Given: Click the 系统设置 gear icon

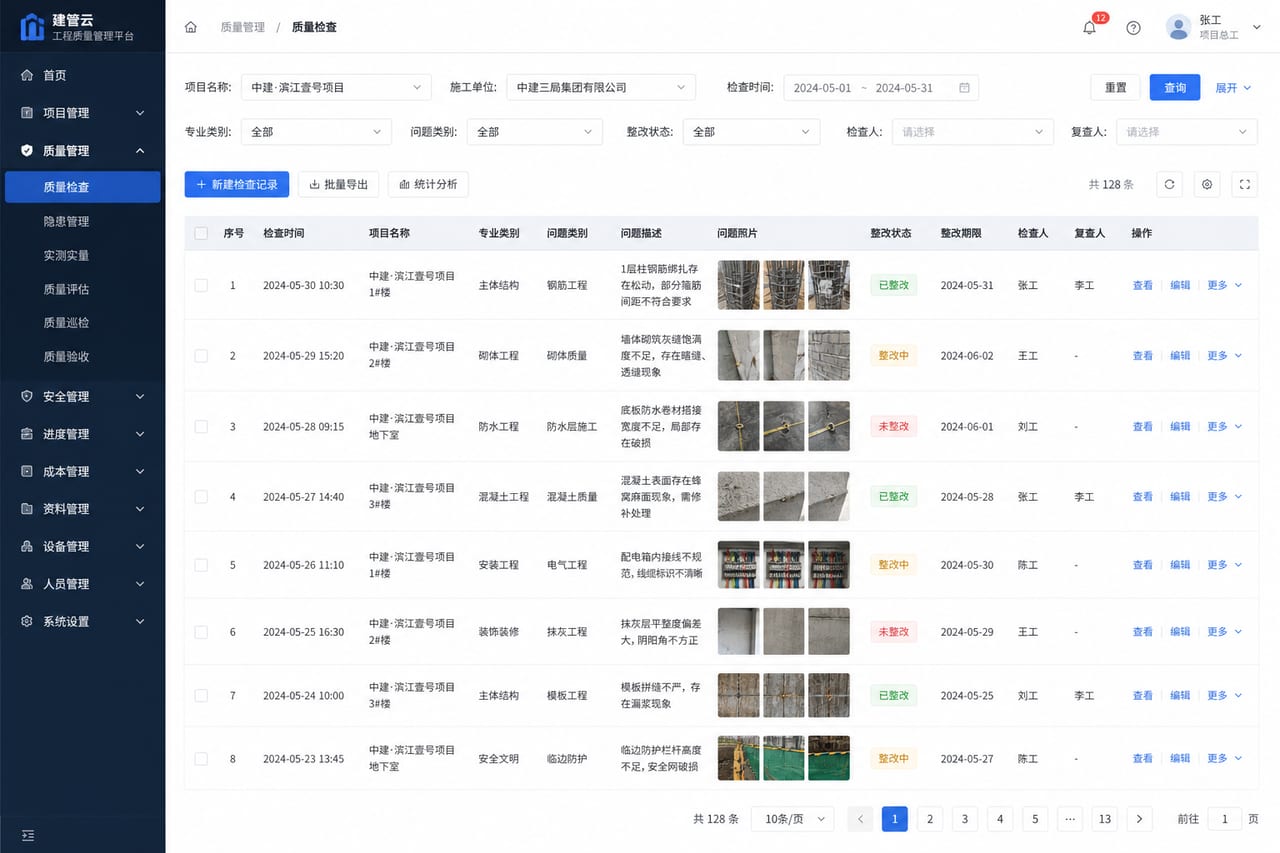Looking at the screenshot, I should tap(27, 621).
